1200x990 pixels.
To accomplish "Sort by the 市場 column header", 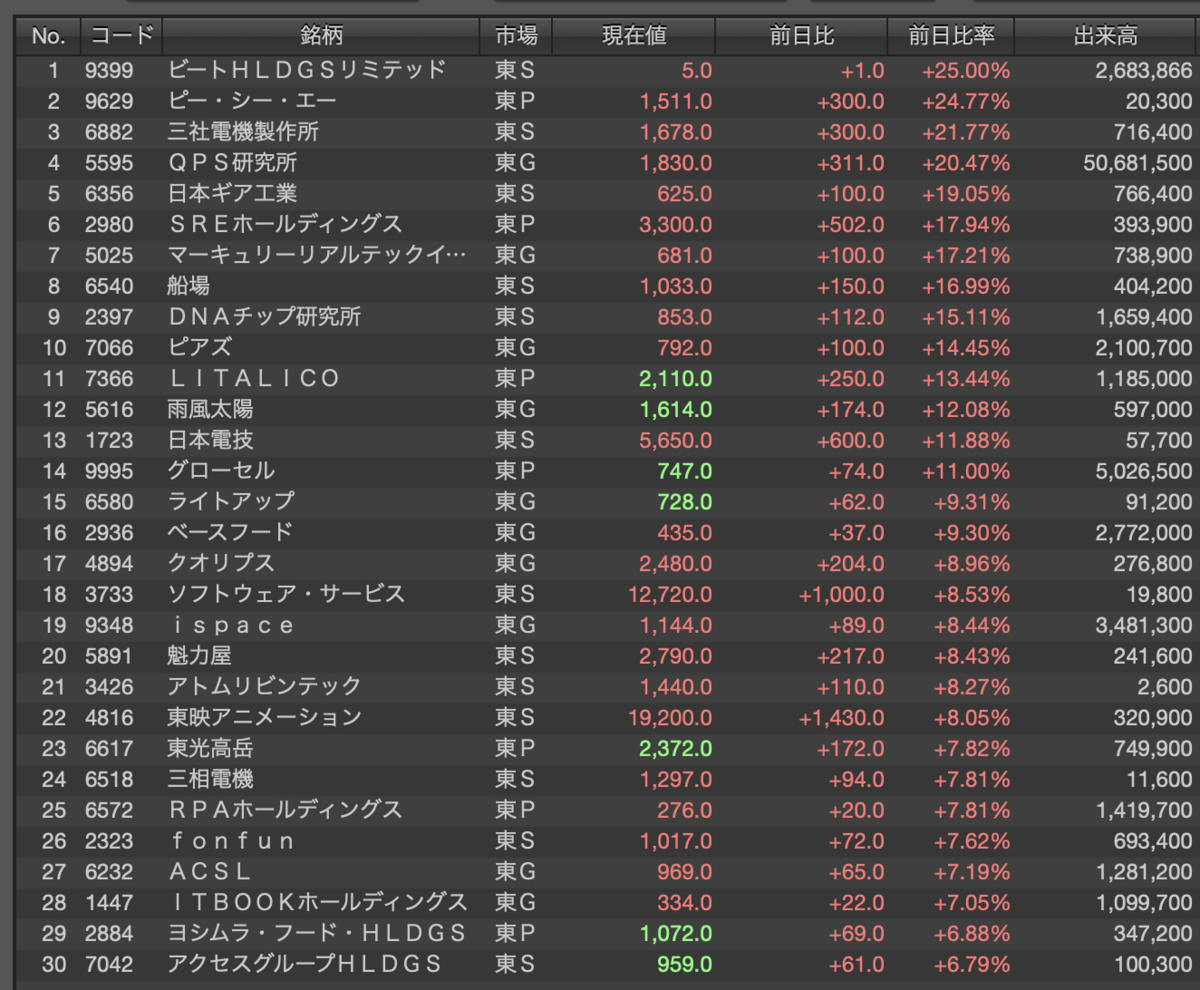I will [x=516, y=37].
